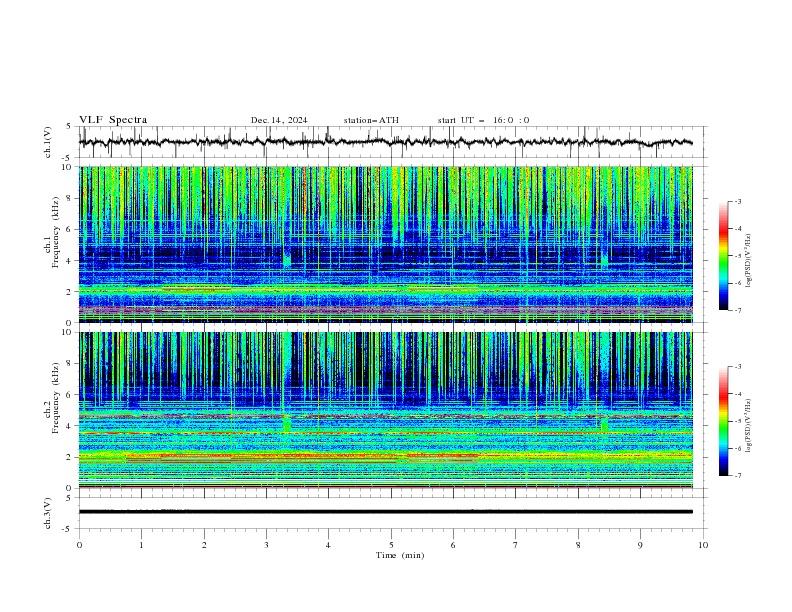
Task: Click the "2" kHz tick of ch.2 spectrogram
Action: coord(70,457)
